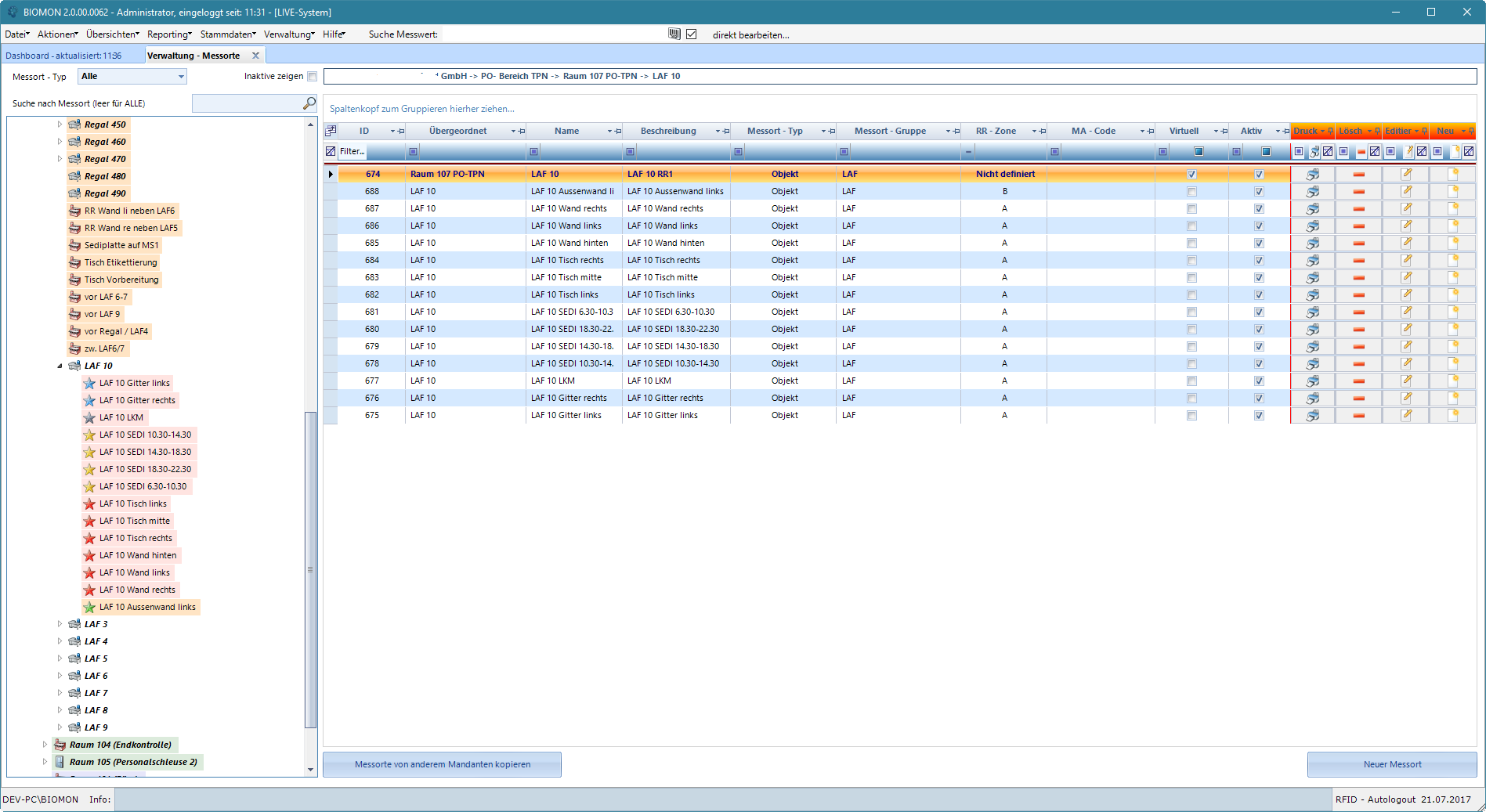The image size is (1486, 812).
Task: Toggle Virtuell checkbox for row 674
Action: coord(1191,175)
